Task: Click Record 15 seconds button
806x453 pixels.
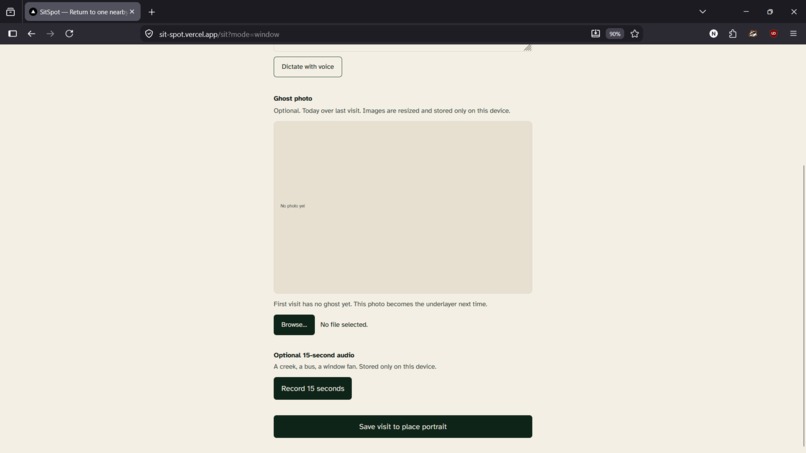Action: click(x=313, y=389)
